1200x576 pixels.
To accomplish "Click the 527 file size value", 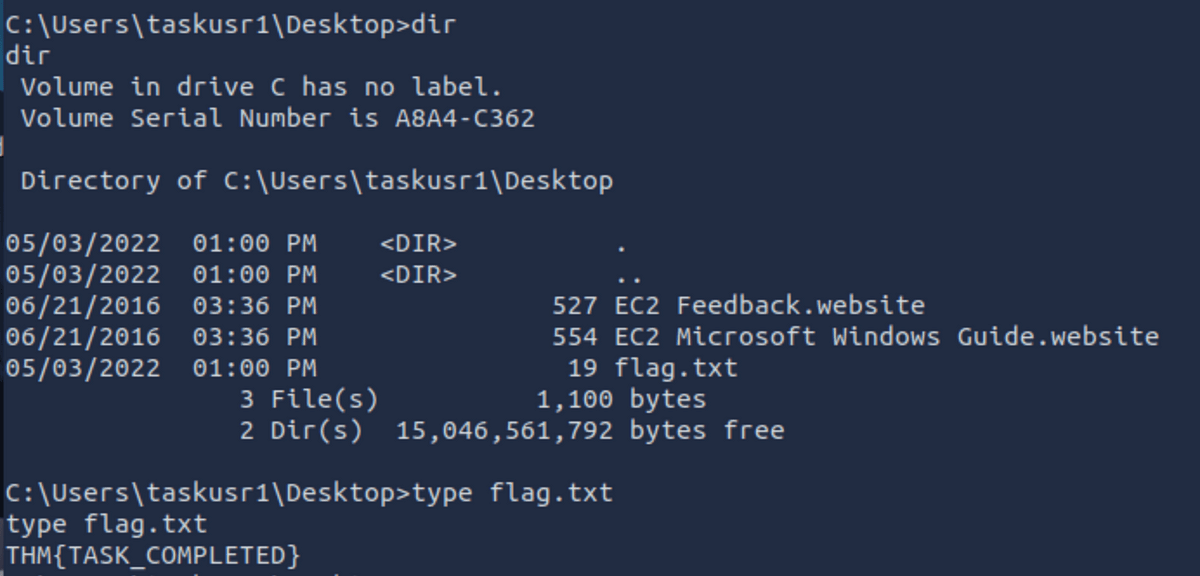I will coord(574,305).
